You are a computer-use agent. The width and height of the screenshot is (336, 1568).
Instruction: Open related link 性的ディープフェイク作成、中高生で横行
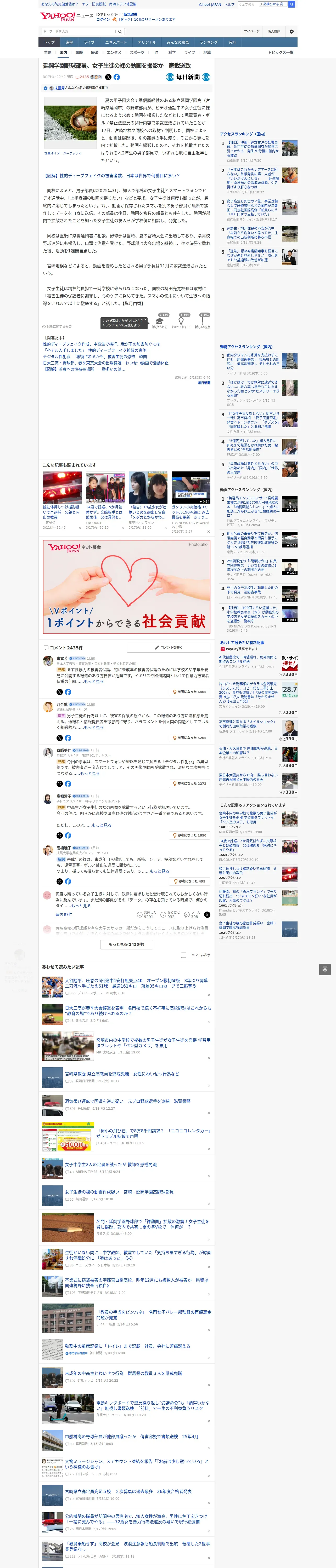pyautogui.click(x=101, y=344)
